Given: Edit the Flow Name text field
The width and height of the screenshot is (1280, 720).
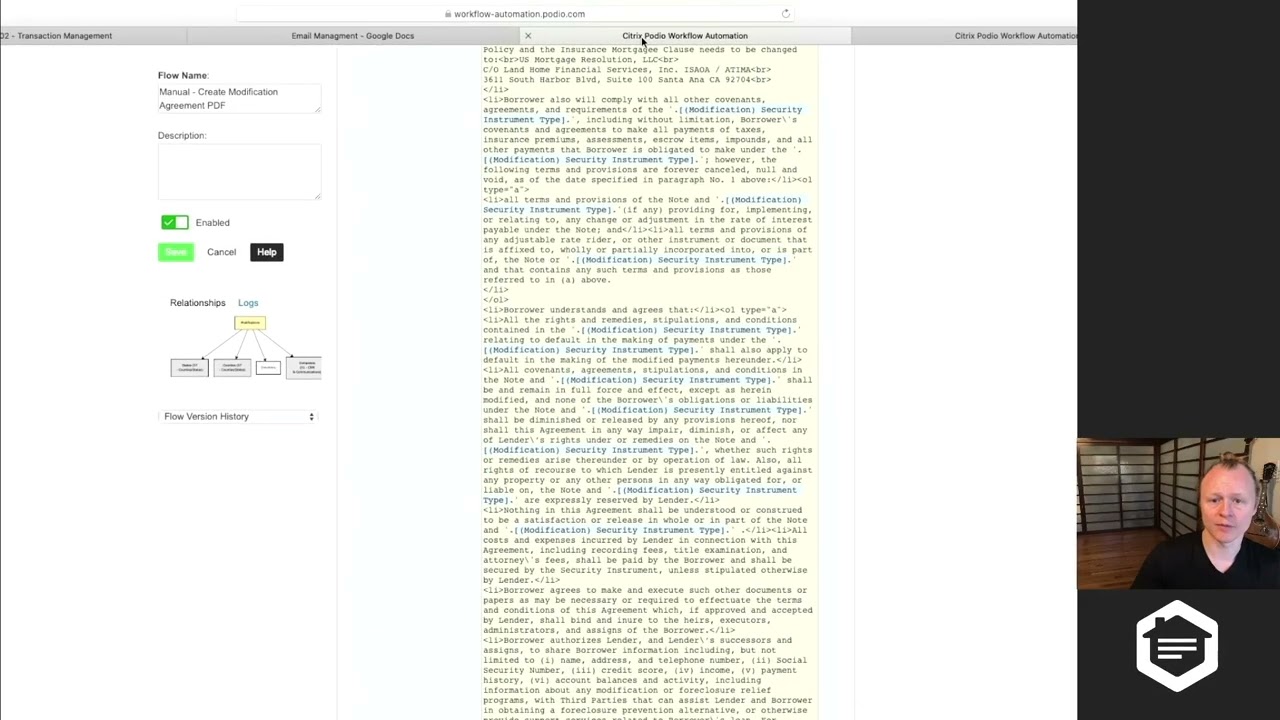Looking at the screenshot, I should point(239,99).
